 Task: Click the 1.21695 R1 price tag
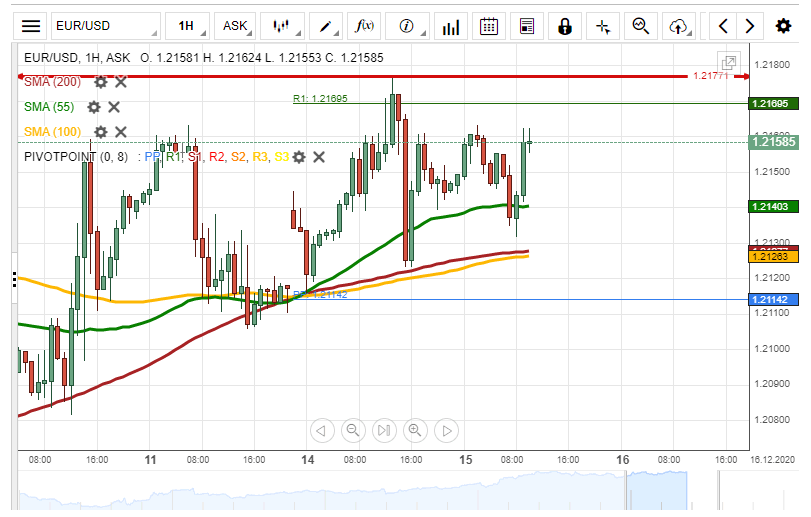point(774,103)
